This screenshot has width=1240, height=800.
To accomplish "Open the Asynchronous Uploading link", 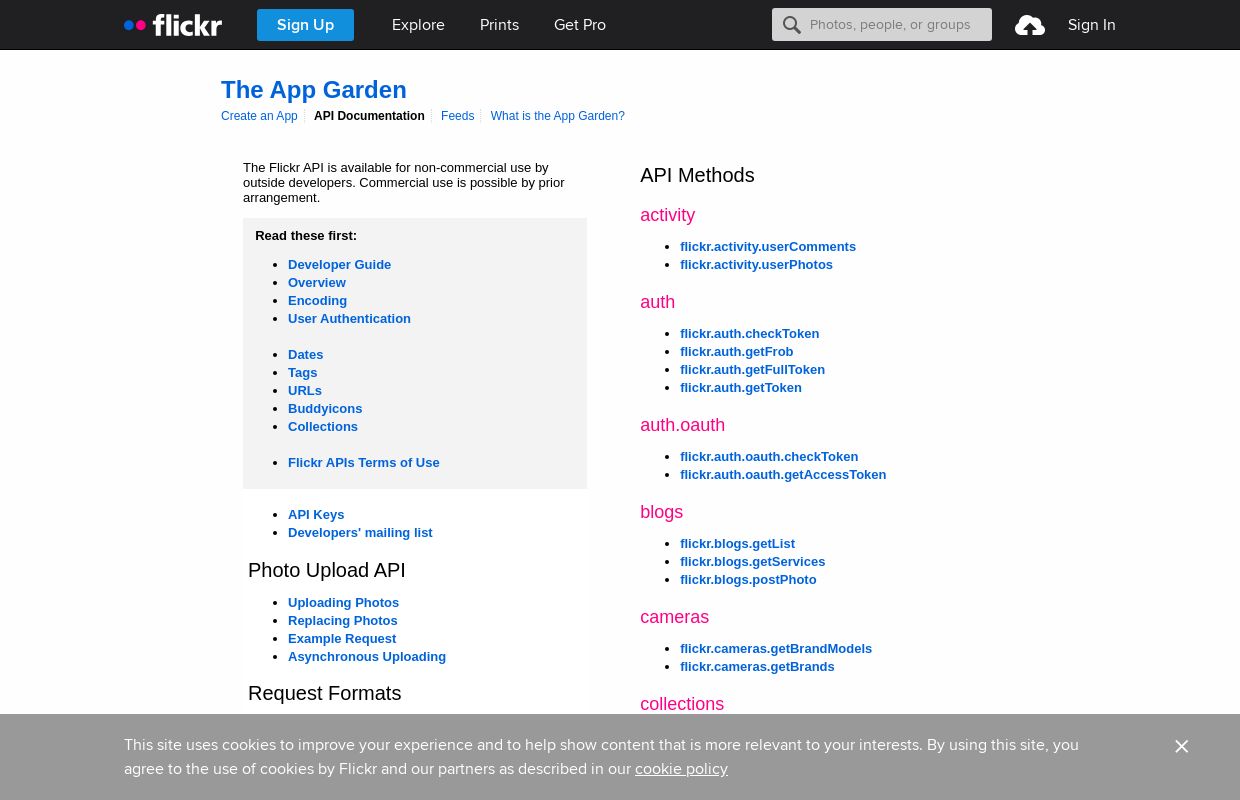I will (x=367, y=657).
